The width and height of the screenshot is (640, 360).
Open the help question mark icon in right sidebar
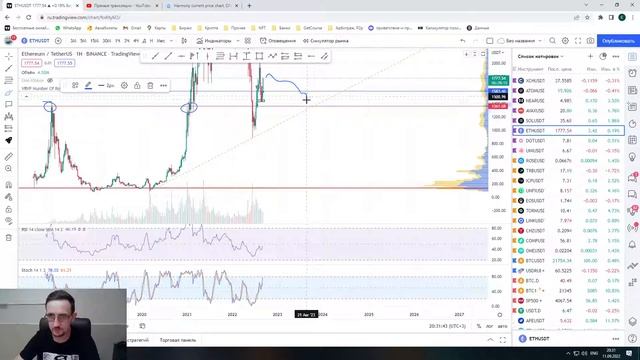click(x=632, y=338)
